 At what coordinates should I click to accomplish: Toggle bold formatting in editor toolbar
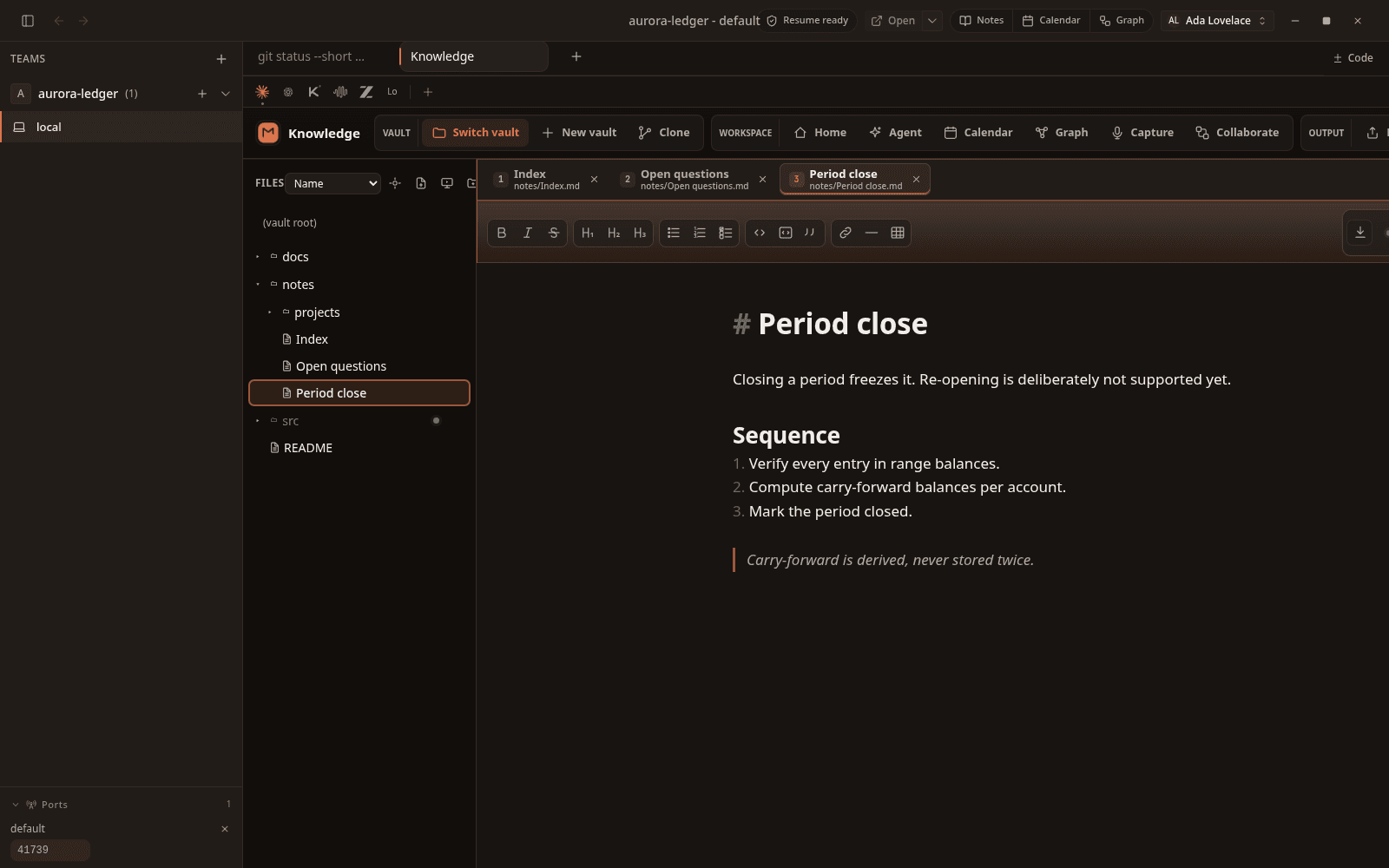(501, 233)
